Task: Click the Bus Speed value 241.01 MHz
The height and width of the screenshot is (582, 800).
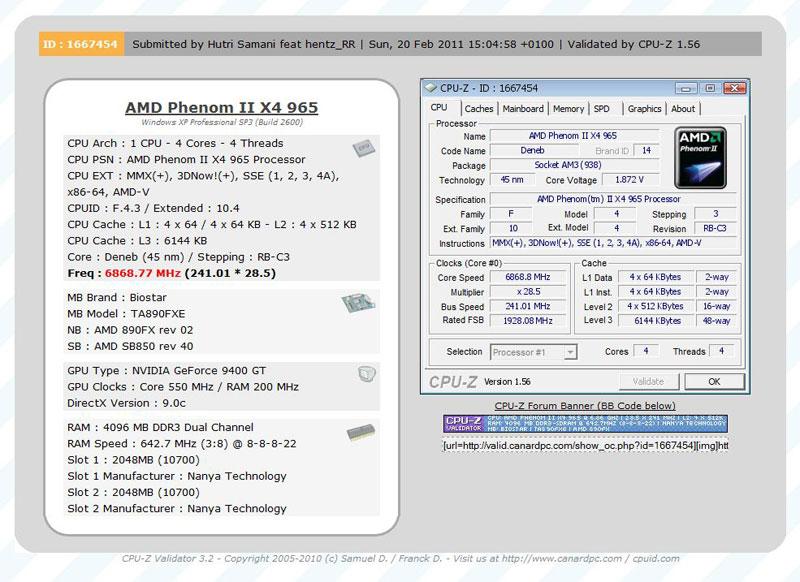Action: pos(528,306)
